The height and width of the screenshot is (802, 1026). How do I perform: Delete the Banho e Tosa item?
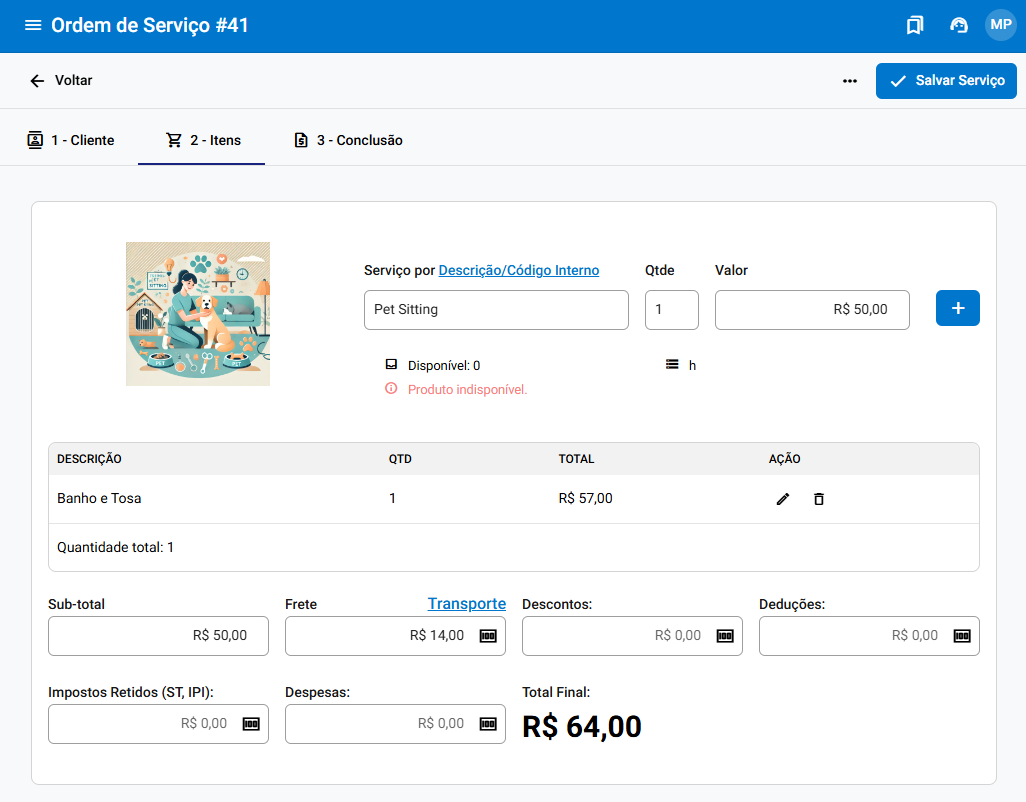point(819,499)
